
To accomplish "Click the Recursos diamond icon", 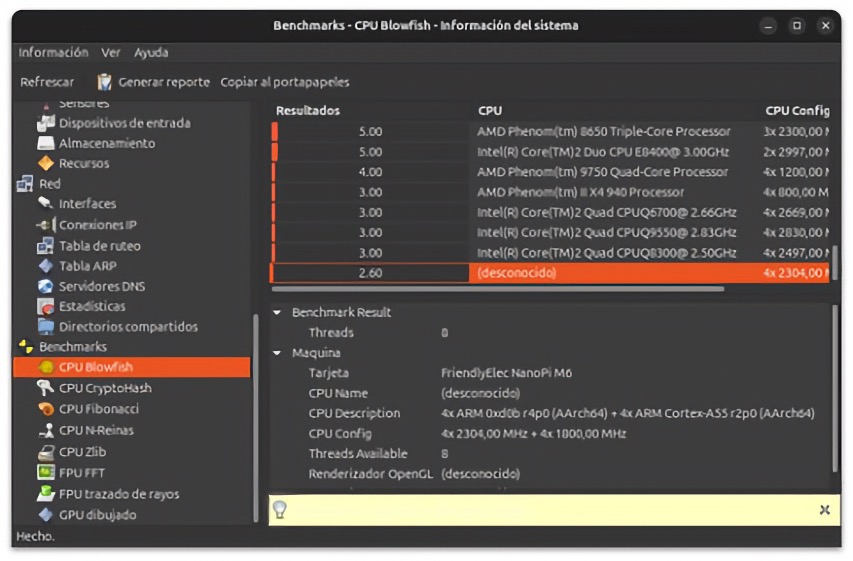I will click(46, 163).
